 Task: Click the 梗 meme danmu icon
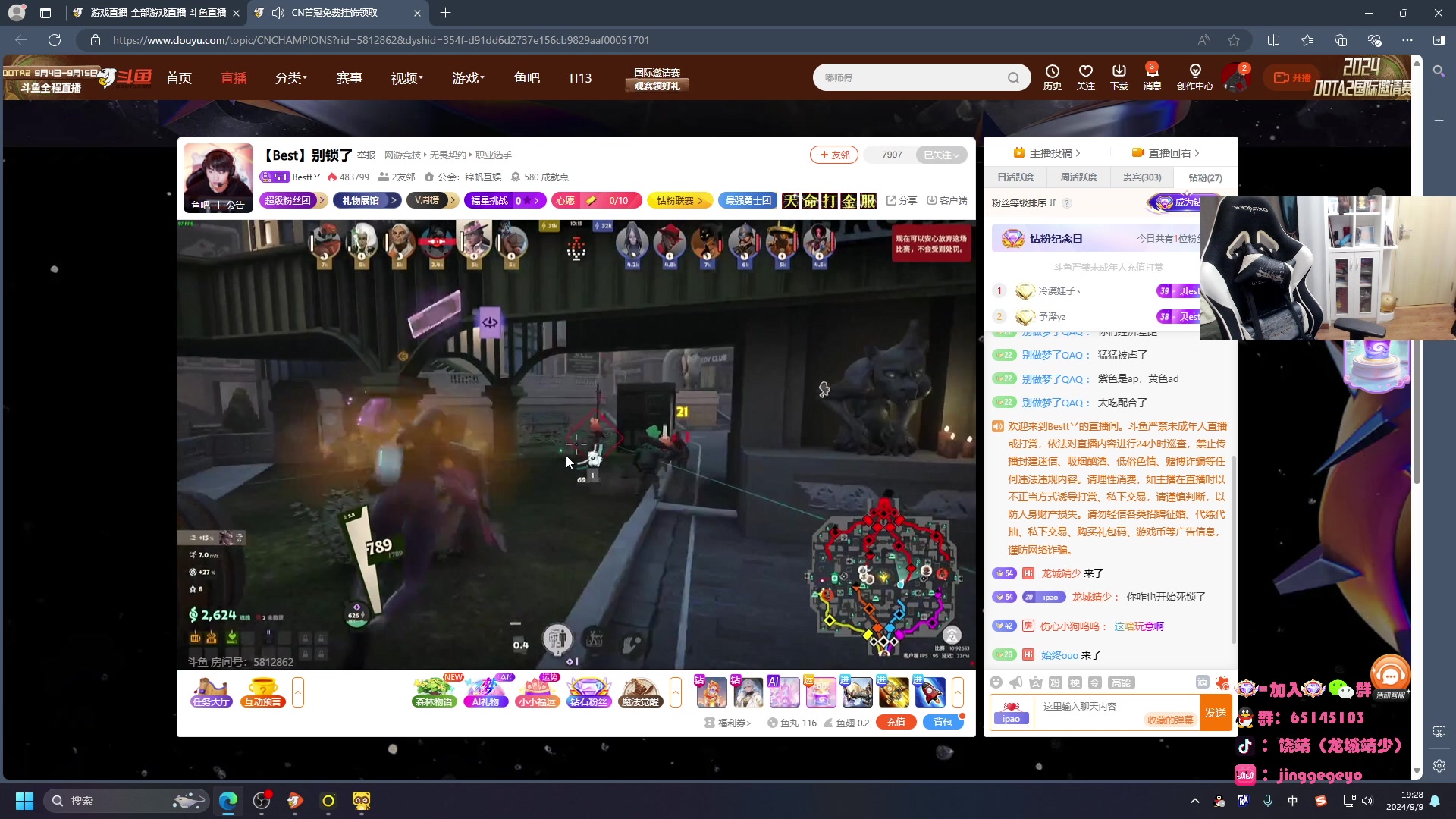point(1075,682)
